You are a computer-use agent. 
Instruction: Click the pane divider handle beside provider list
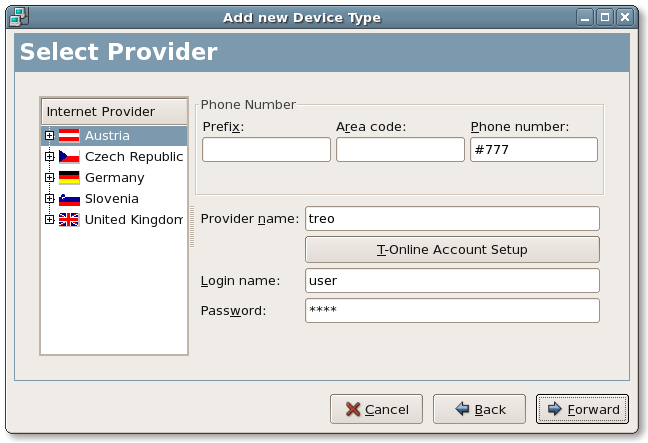coord(192,226)
